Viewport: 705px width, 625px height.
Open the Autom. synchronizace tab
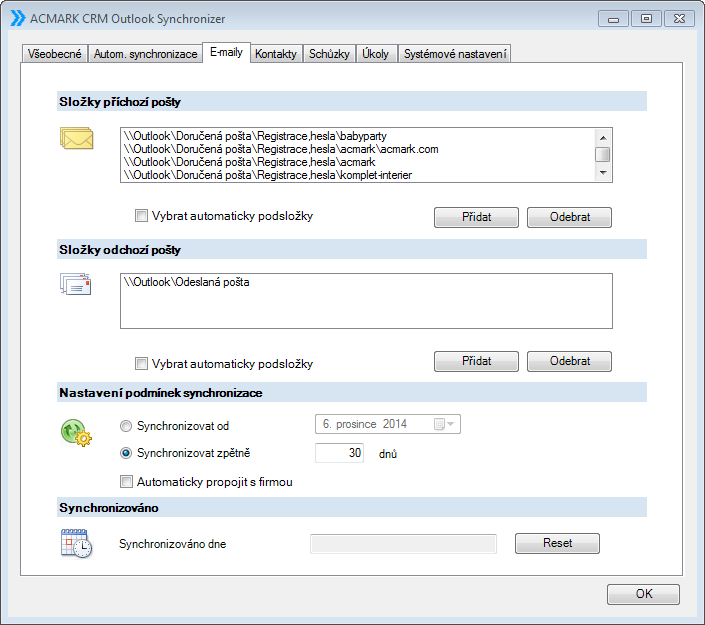click(x=145, y=54)
